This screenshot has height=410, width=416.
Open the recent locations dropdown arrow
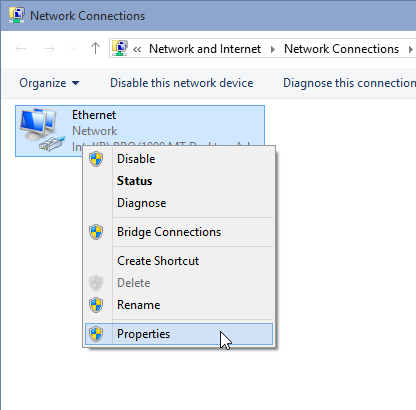click(x=73, y=49)
